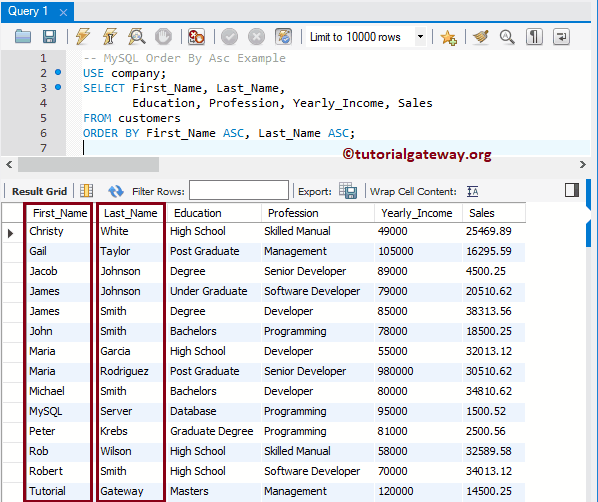Image resolution: width=598 pixels, height=502 pixels.
Task: Open find panel magnifier icon
Action: [507, 37]
